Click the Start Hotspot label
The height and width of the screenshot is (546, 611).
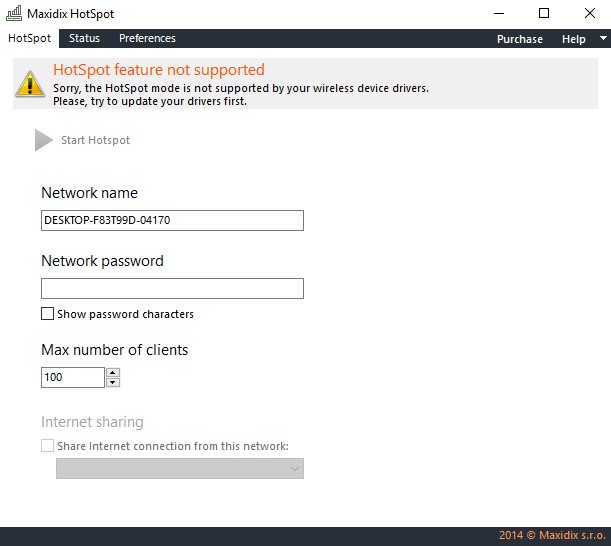pos(95,140)
